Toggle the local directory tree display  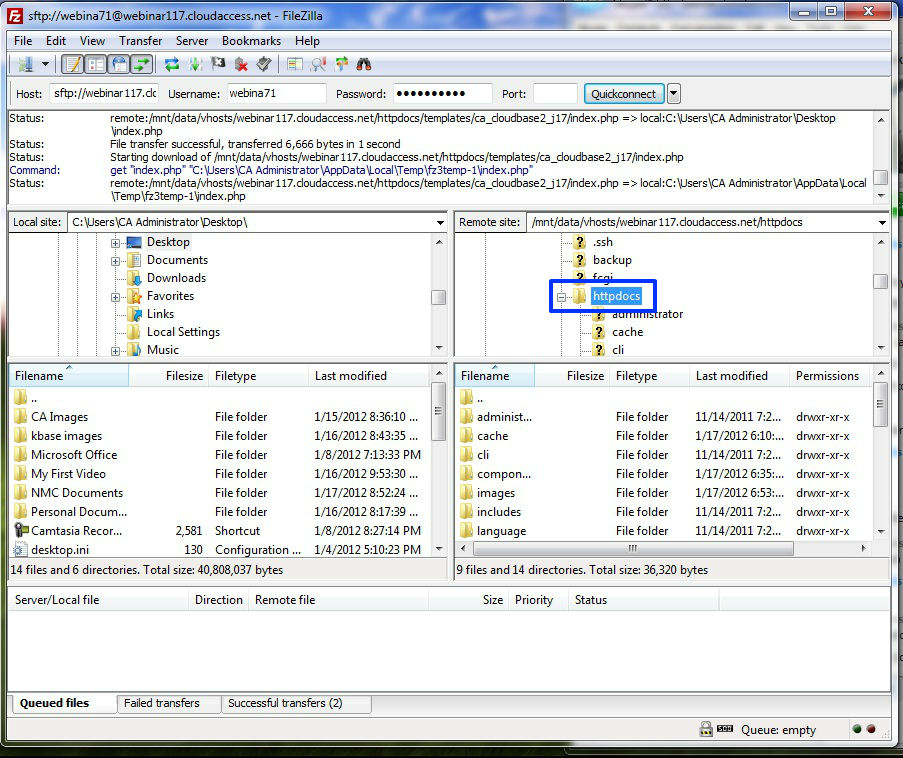[x=96, y=64]
